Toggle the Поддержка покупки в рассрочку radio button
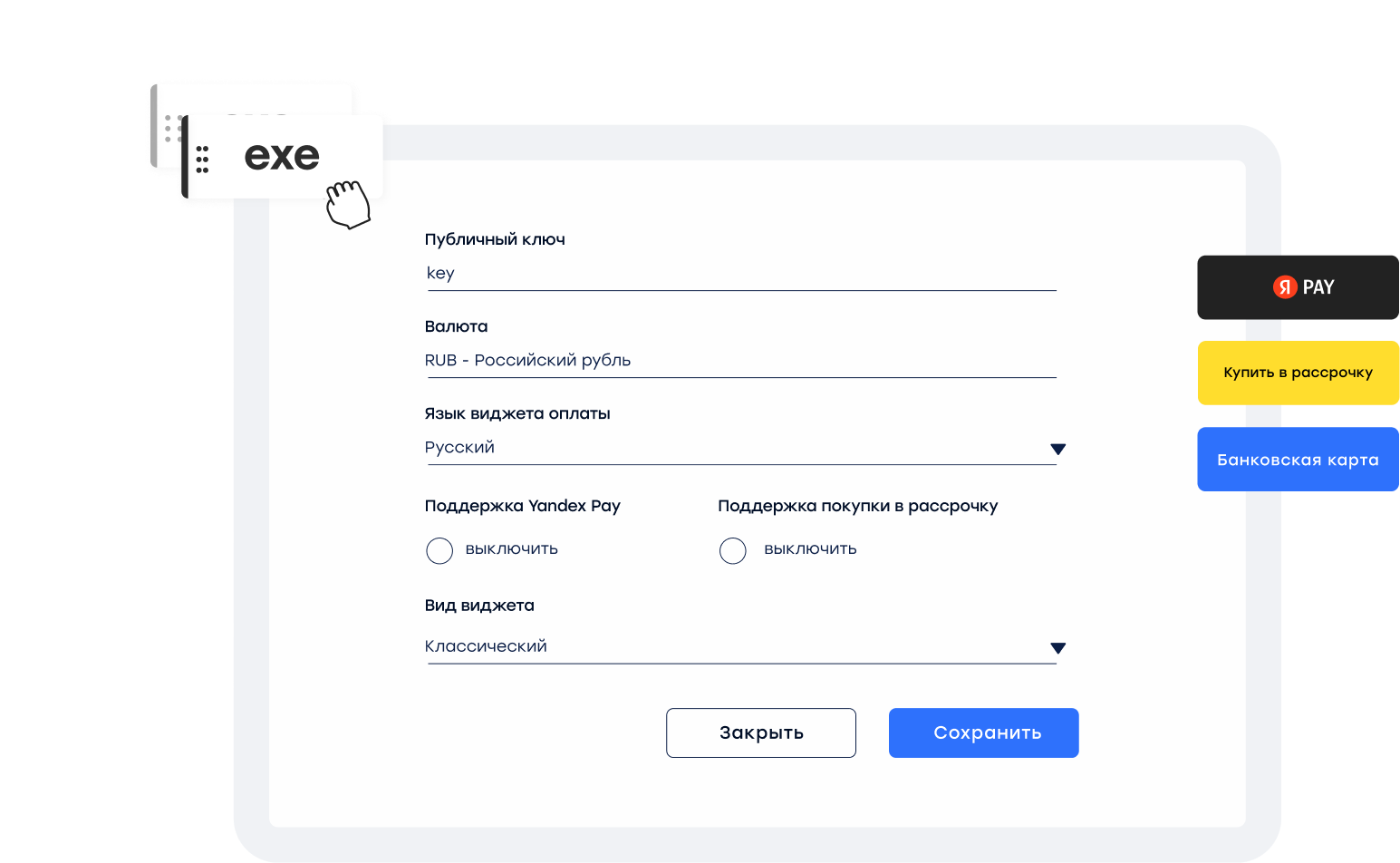 [x=732, y=550]
